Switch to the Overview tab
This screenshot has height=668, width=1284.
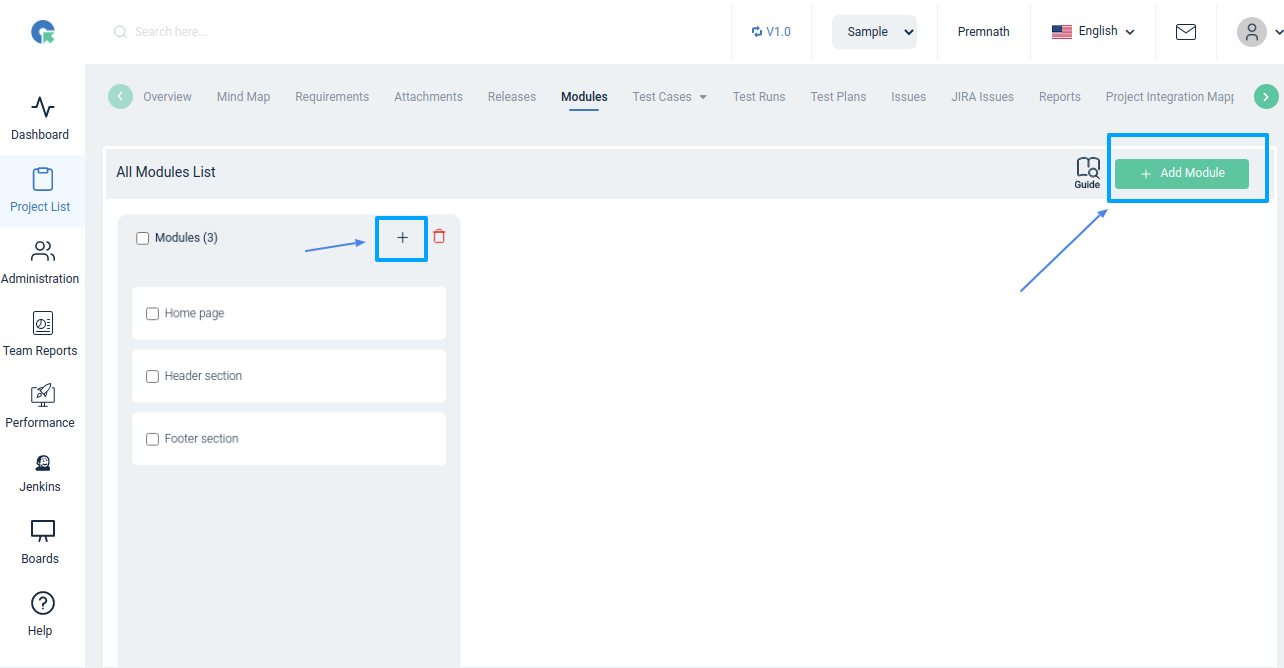[167, 97]
